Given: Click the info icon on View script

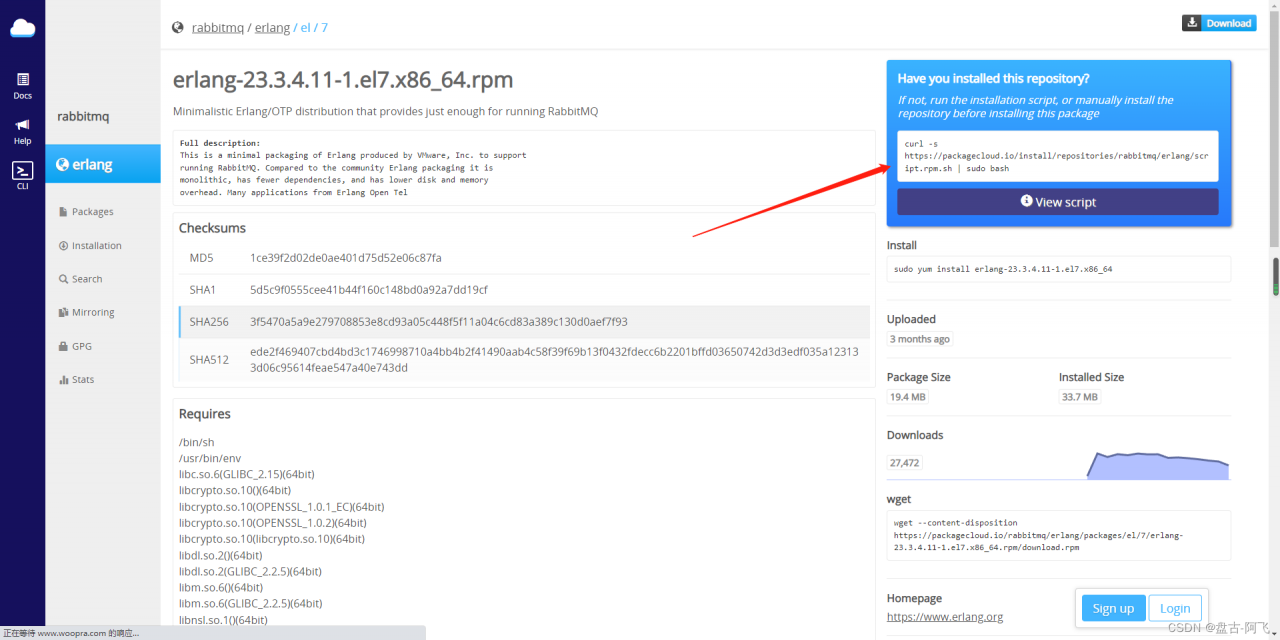Looking at the screenshot, I should [1026, 201].
